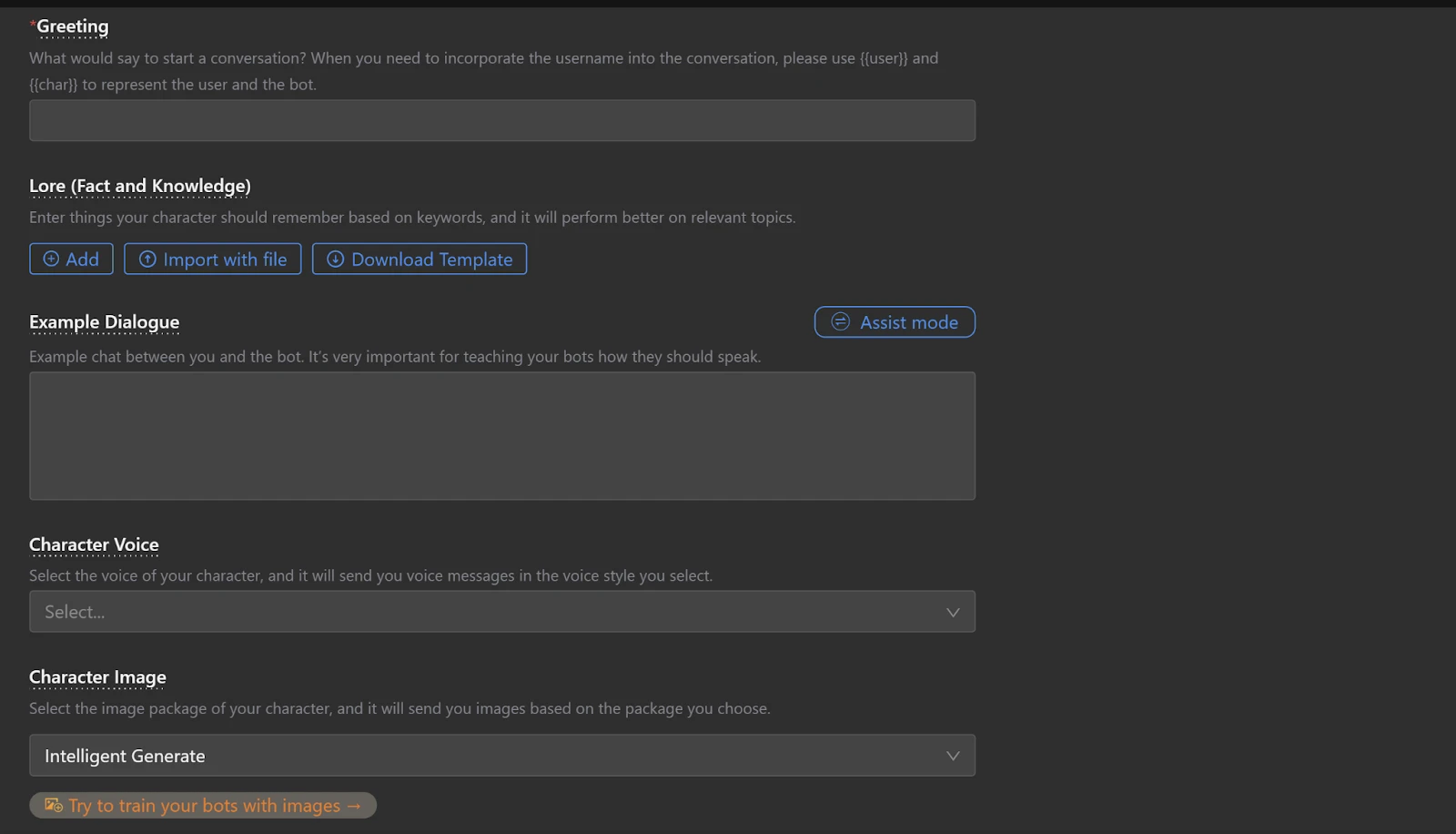Click the chevron icon on the Character Image selector

tap(953, 755)
